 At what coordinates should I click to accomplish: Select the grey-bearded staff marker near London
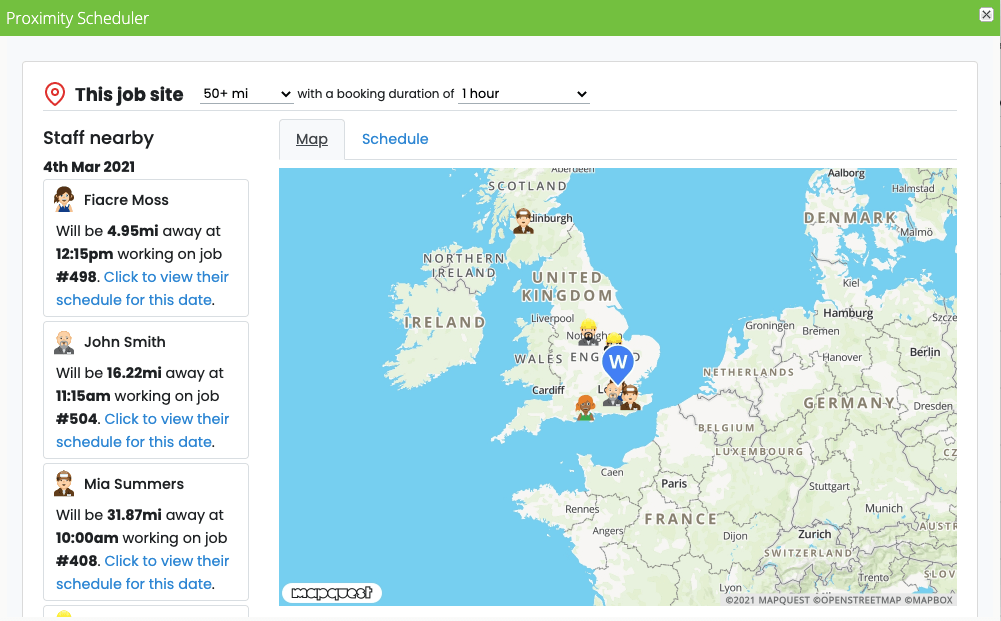(612, 393)
